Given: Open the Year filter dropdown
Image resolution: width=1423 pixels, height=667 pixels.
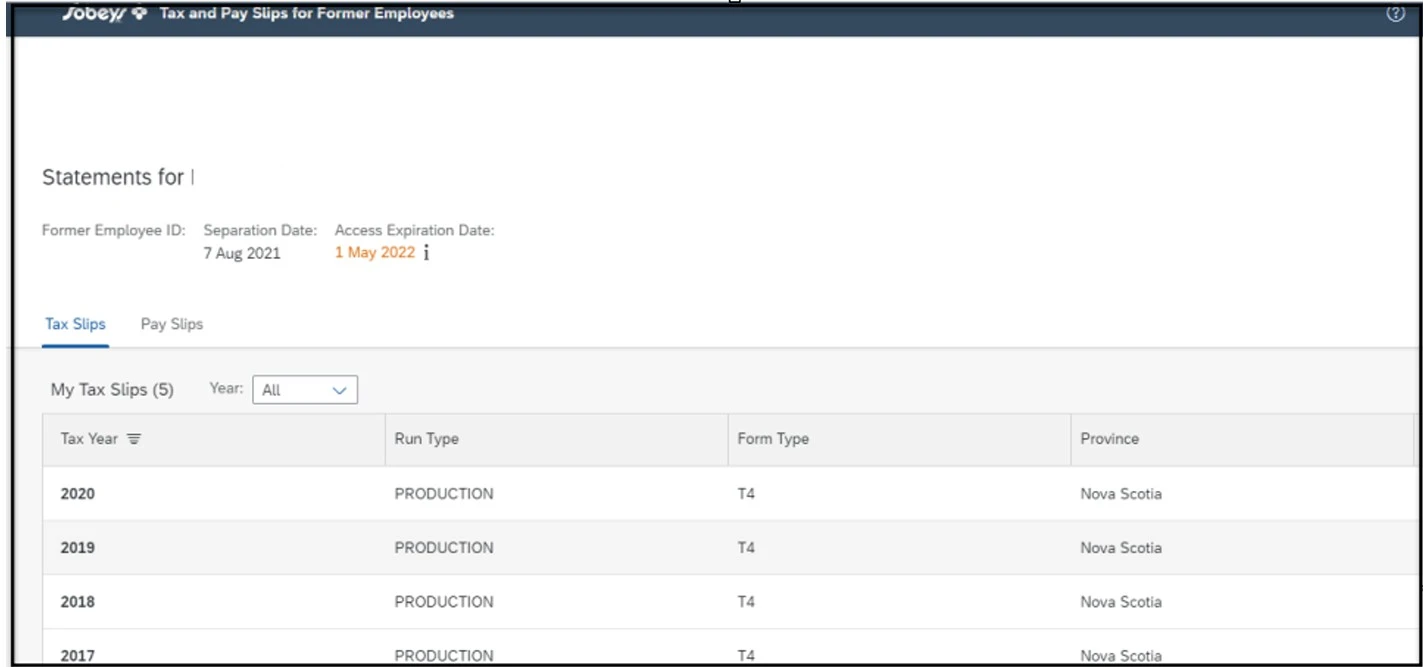Looking at the screenshot, I should (304, 390).
